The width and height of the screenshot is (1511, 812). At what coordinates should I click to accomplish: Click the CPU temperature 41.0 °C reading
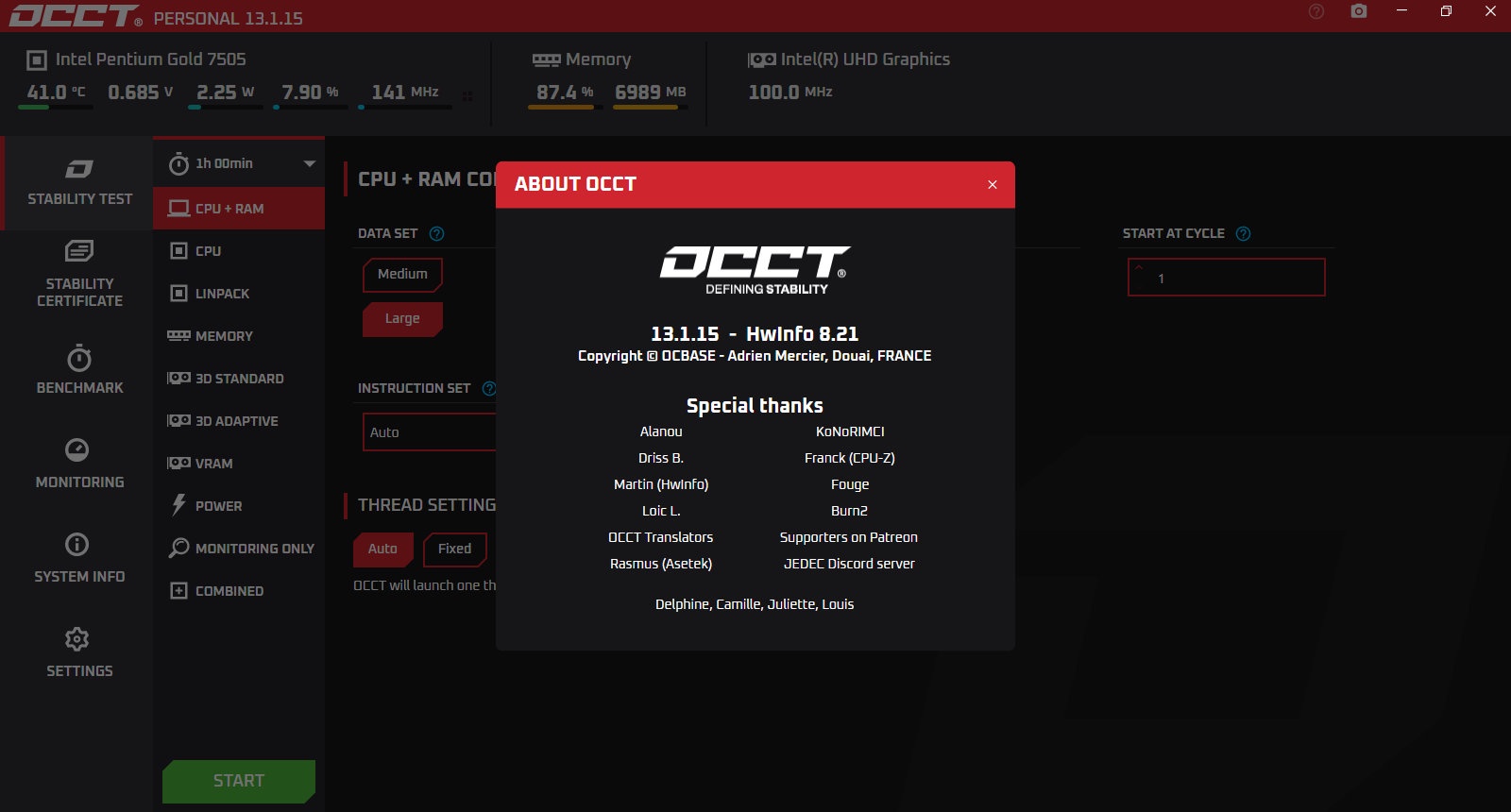coord(57,93)
